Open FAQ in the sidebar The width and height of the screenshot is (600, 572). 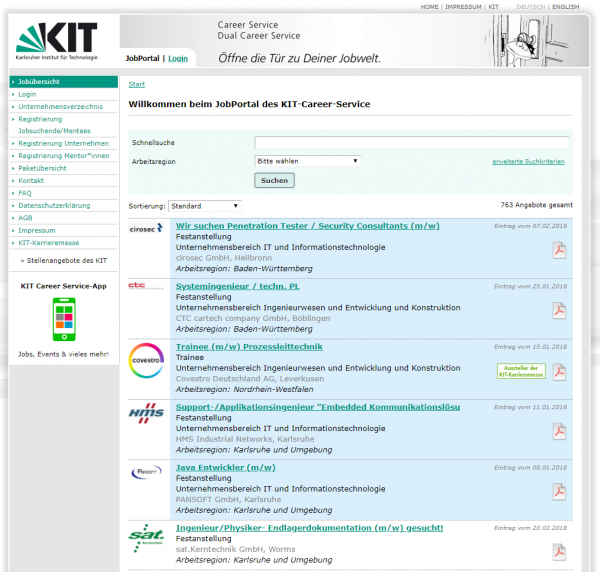click(x=25, y=193)
